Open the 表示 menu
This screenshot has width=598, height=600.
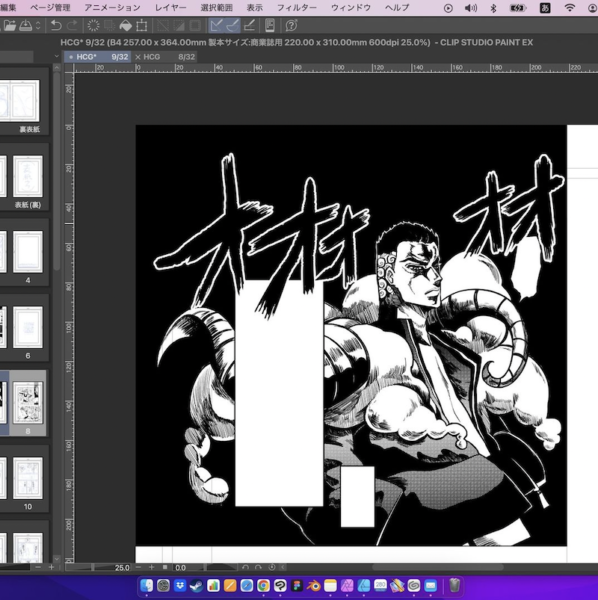(x=254, y=7)
